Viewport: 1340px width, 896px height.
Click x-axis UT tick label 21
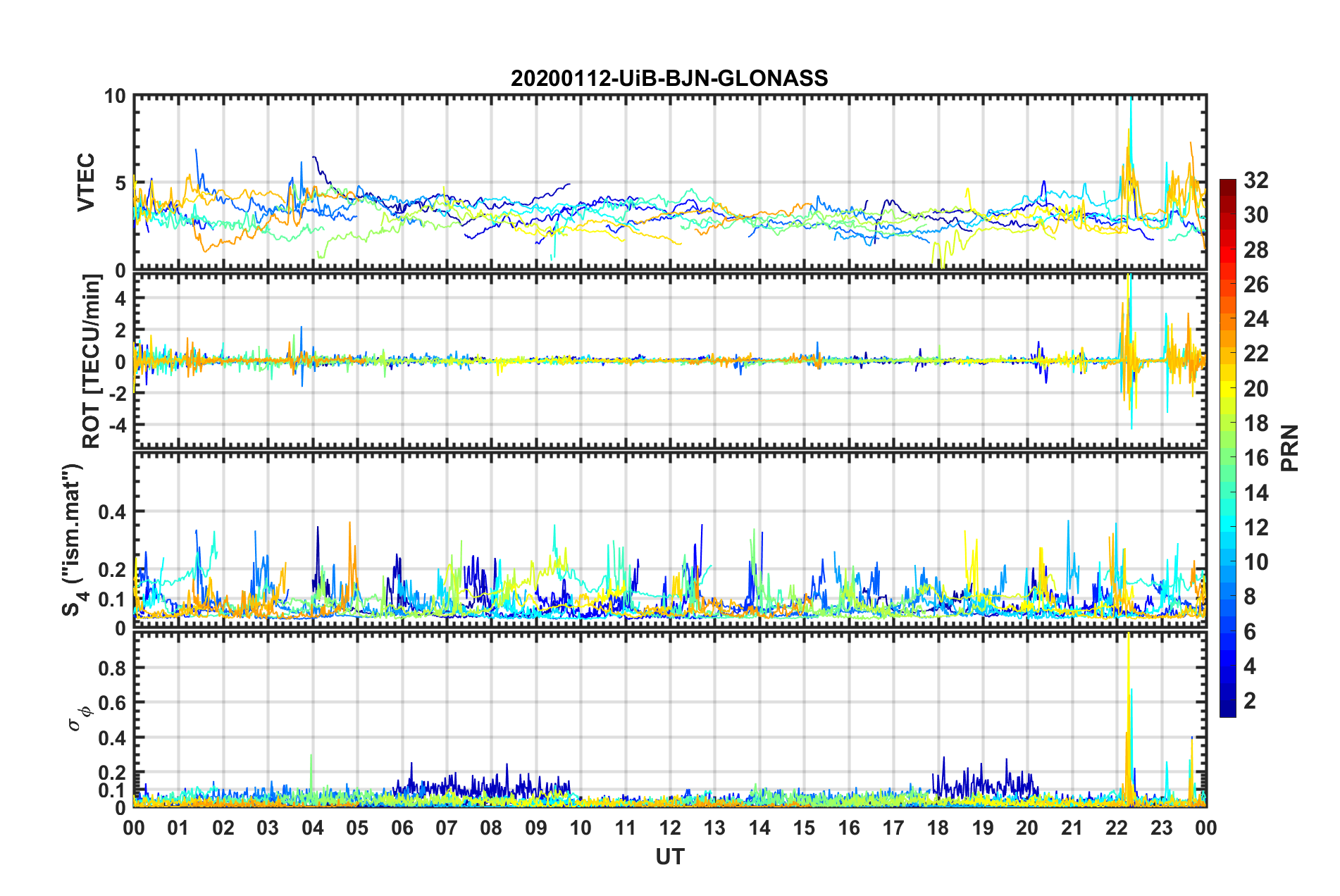click(x=1072, y=828)
